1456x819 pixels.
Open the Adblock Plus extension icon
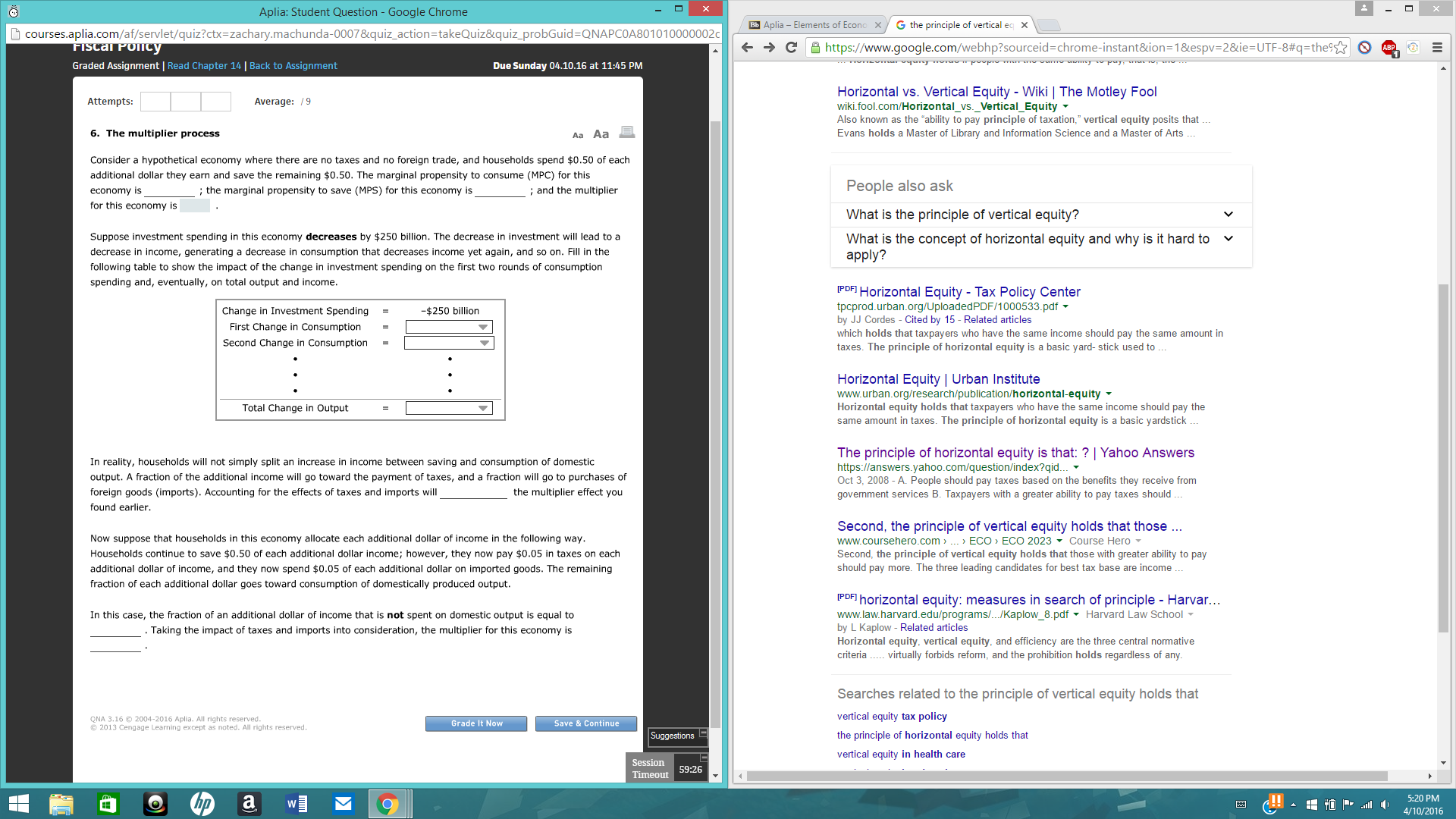(x=1389, y=48)
